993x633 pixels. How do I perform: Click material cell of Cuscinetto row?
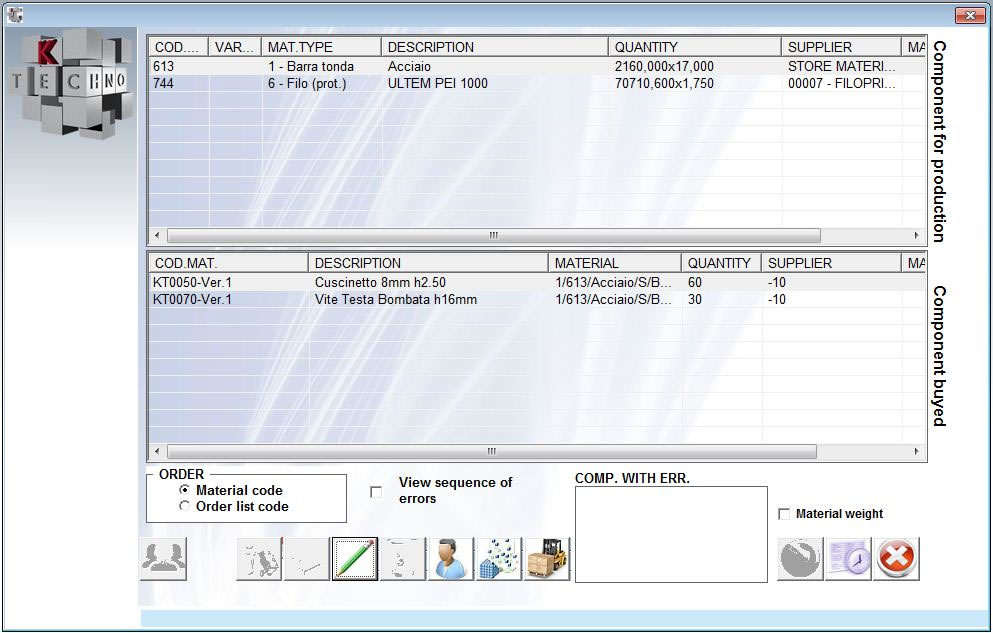(x=613, y=282)
